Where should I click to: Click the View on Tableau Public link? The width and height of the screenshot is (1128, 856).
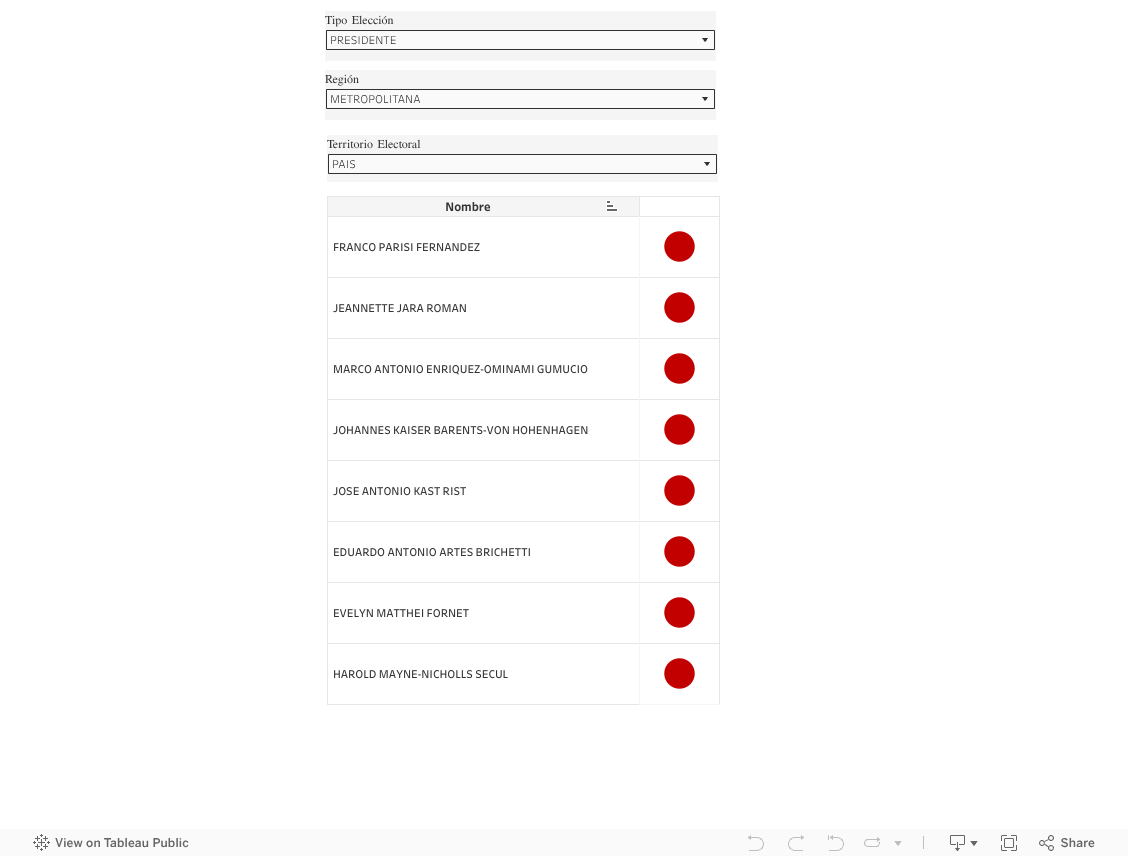pos(120,843)
